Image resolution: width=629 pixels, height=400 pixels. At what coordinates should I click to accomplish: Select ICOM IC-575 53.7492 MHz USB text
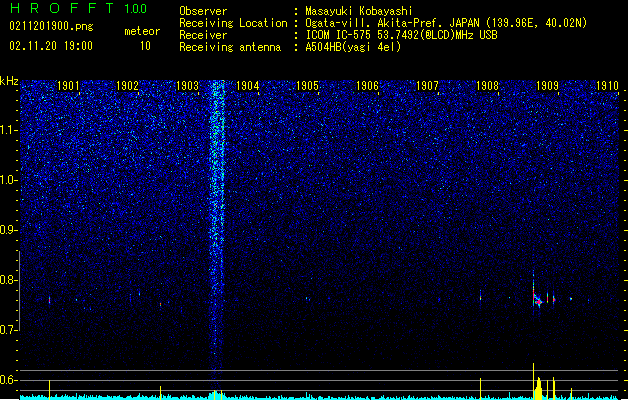(401, 35)
